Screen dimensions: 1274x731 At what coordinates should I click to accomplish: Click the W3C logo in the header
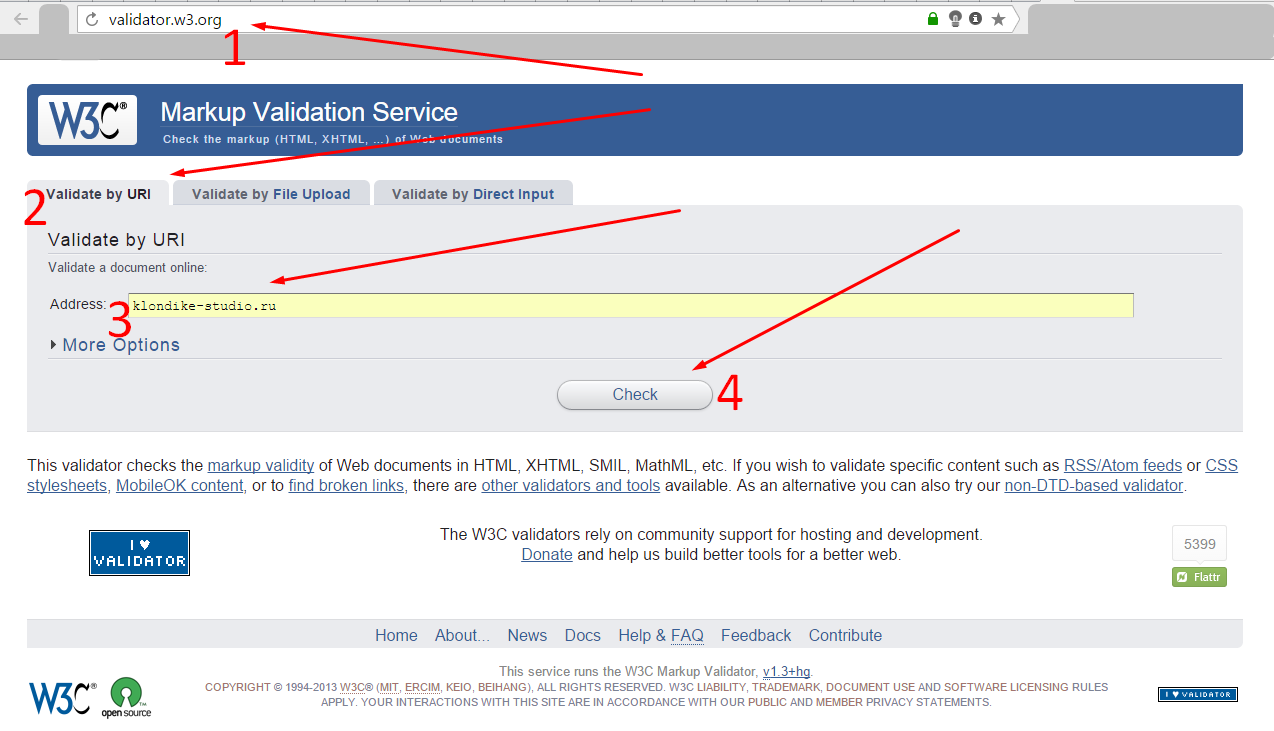[x=88, y=120]
